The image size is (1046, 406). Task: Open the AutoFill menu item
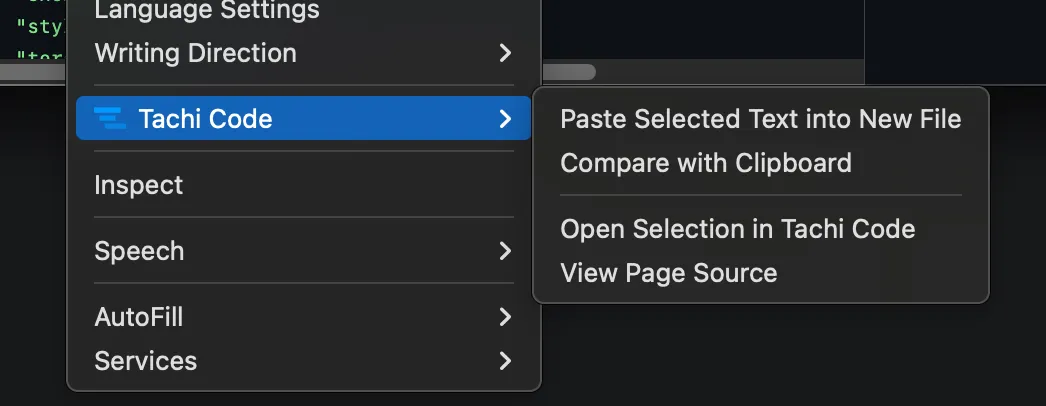tap(139, 318)
